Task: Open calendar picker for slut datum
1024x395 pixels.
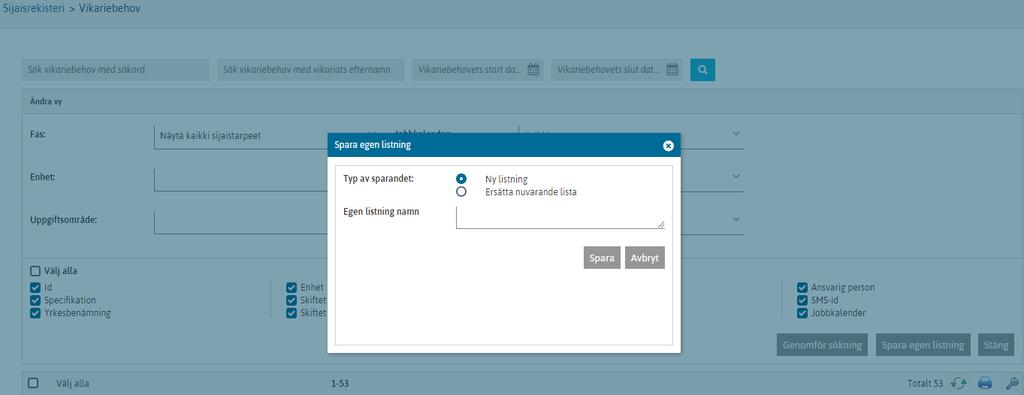Action: (672, 70)
